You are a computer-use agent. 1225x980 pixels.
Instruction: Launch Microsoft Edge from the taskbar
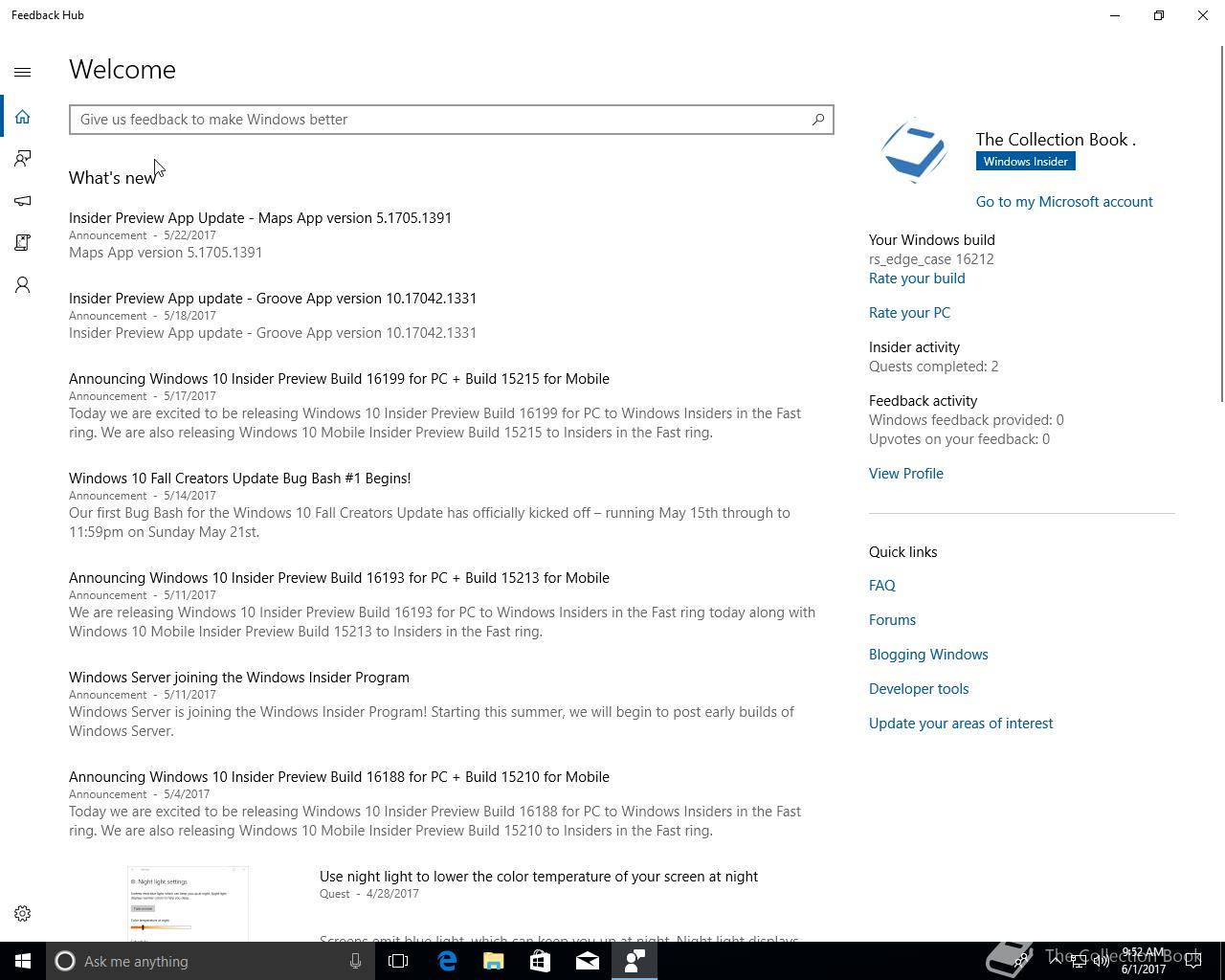tap(447, 961)
